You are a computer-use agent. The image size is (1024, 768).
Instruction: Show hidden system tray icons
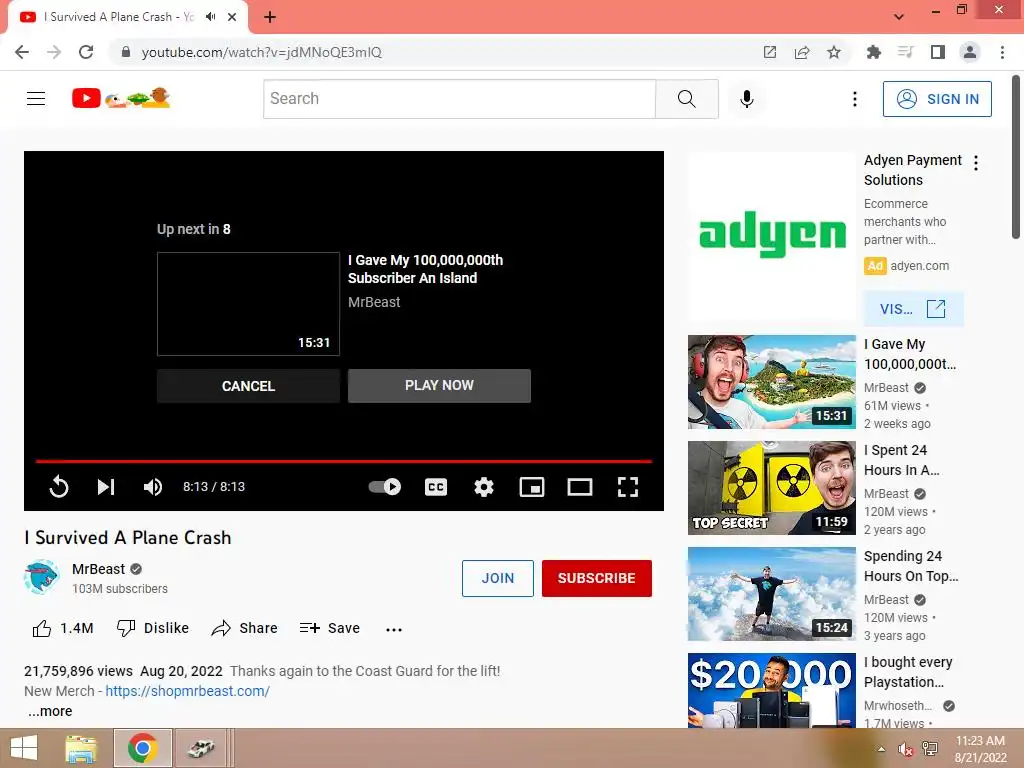(x=882, y=749)
